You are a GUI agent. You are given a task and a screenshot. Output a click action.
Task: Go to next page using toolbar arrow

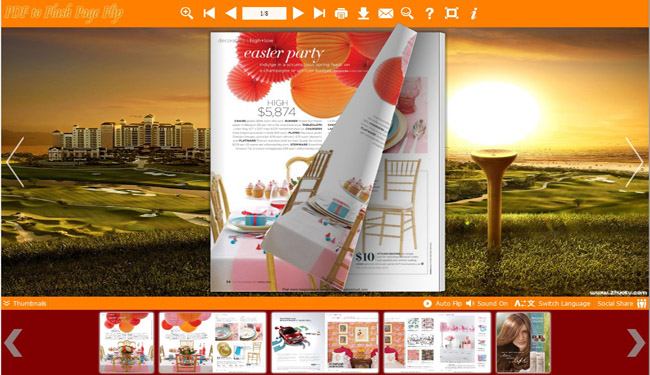point(298,13)
